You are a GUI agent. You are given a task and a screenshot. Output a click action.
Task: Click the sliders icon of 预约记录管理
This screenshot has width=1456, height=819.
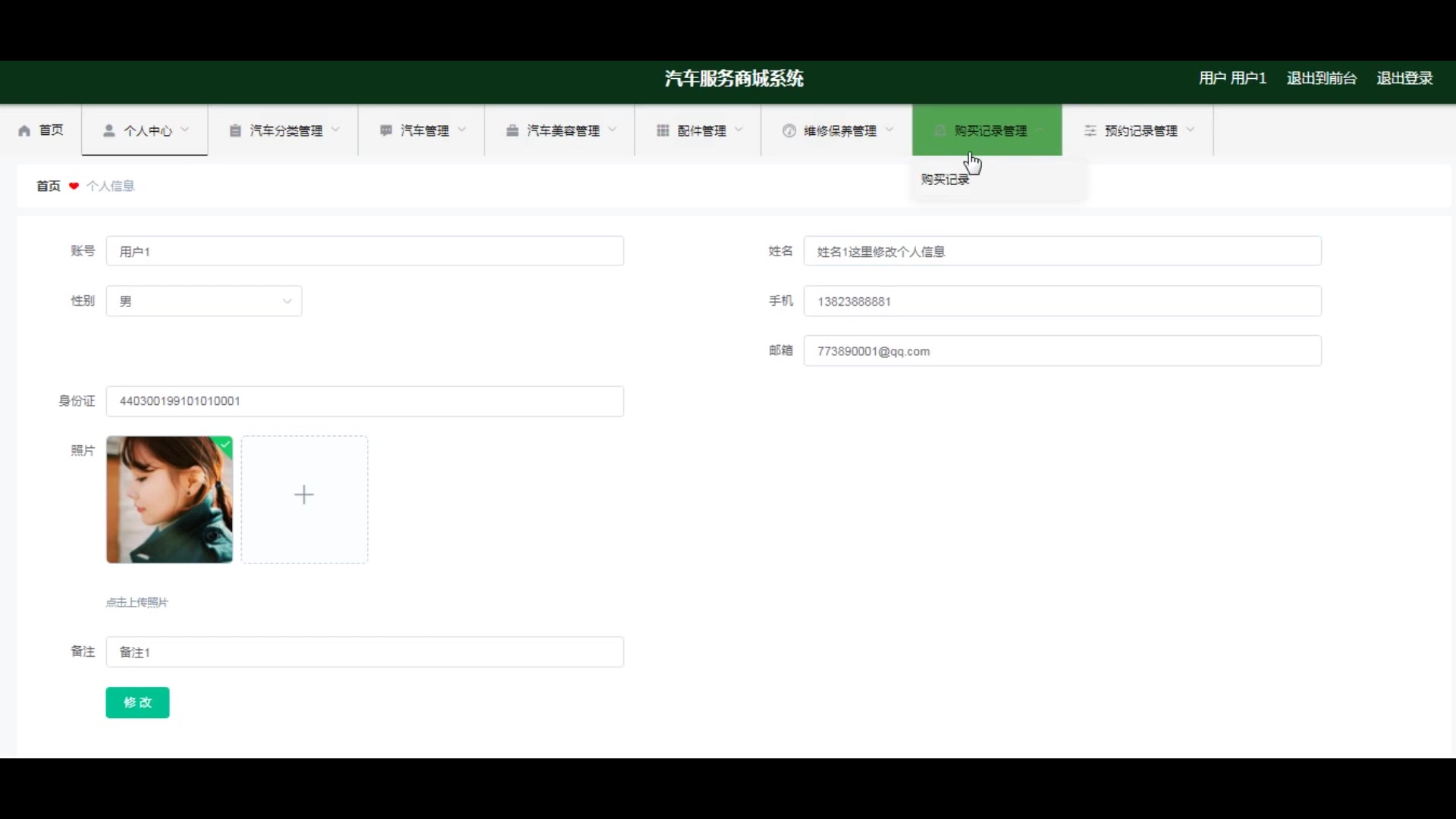click(1090, 131)
